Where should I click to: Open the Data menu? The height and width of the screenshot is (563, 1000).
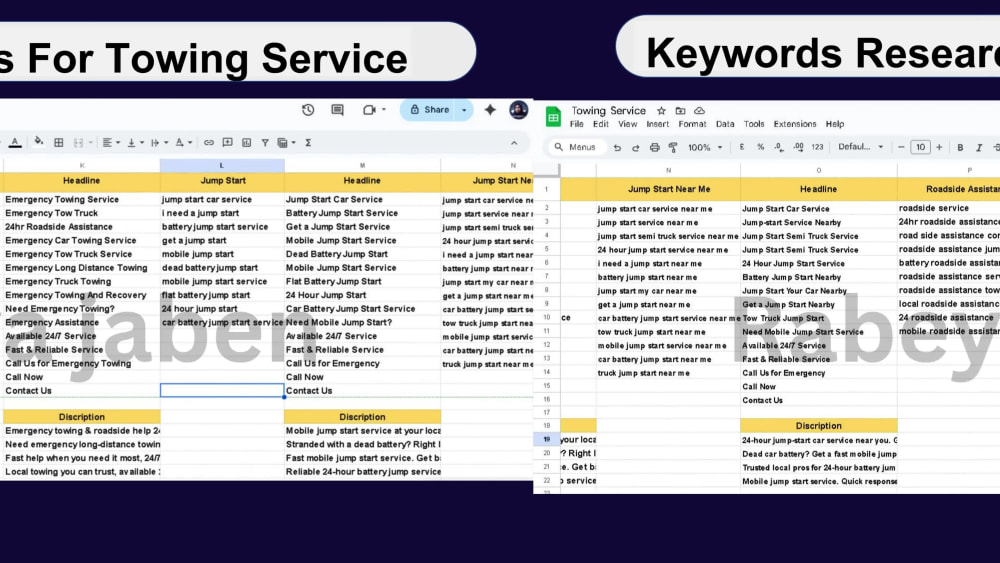tap(725, 124)
